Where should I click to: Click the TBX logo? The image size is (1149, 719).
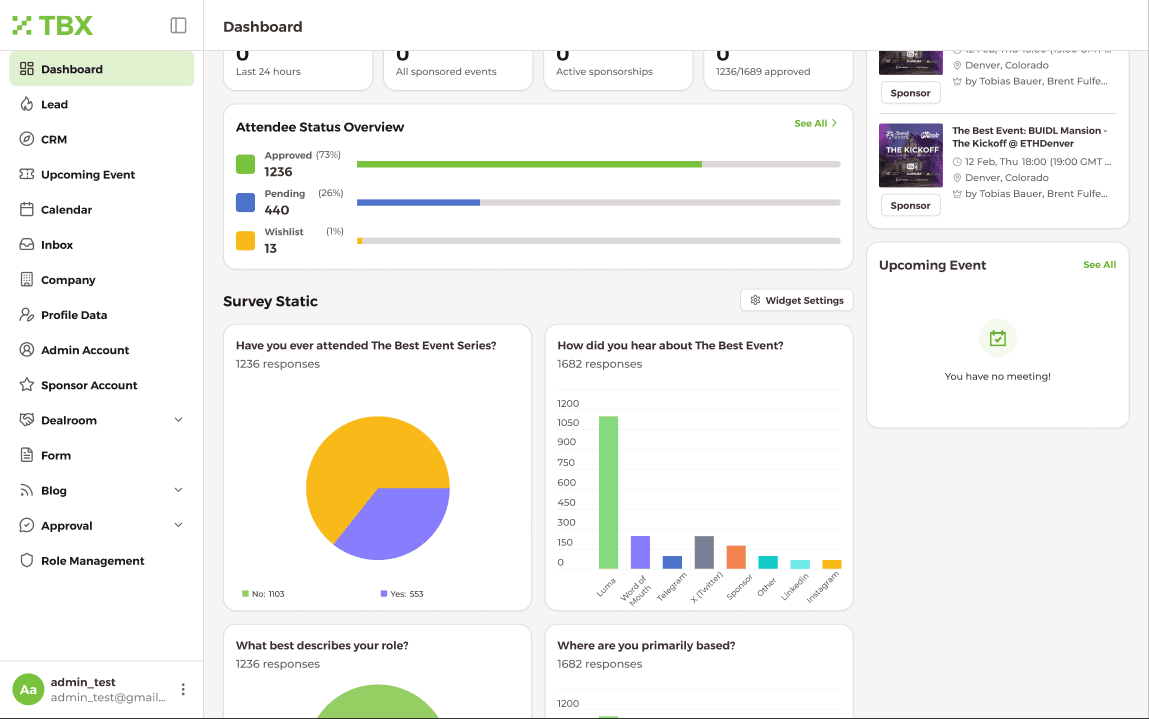click(x=53, y=26)
